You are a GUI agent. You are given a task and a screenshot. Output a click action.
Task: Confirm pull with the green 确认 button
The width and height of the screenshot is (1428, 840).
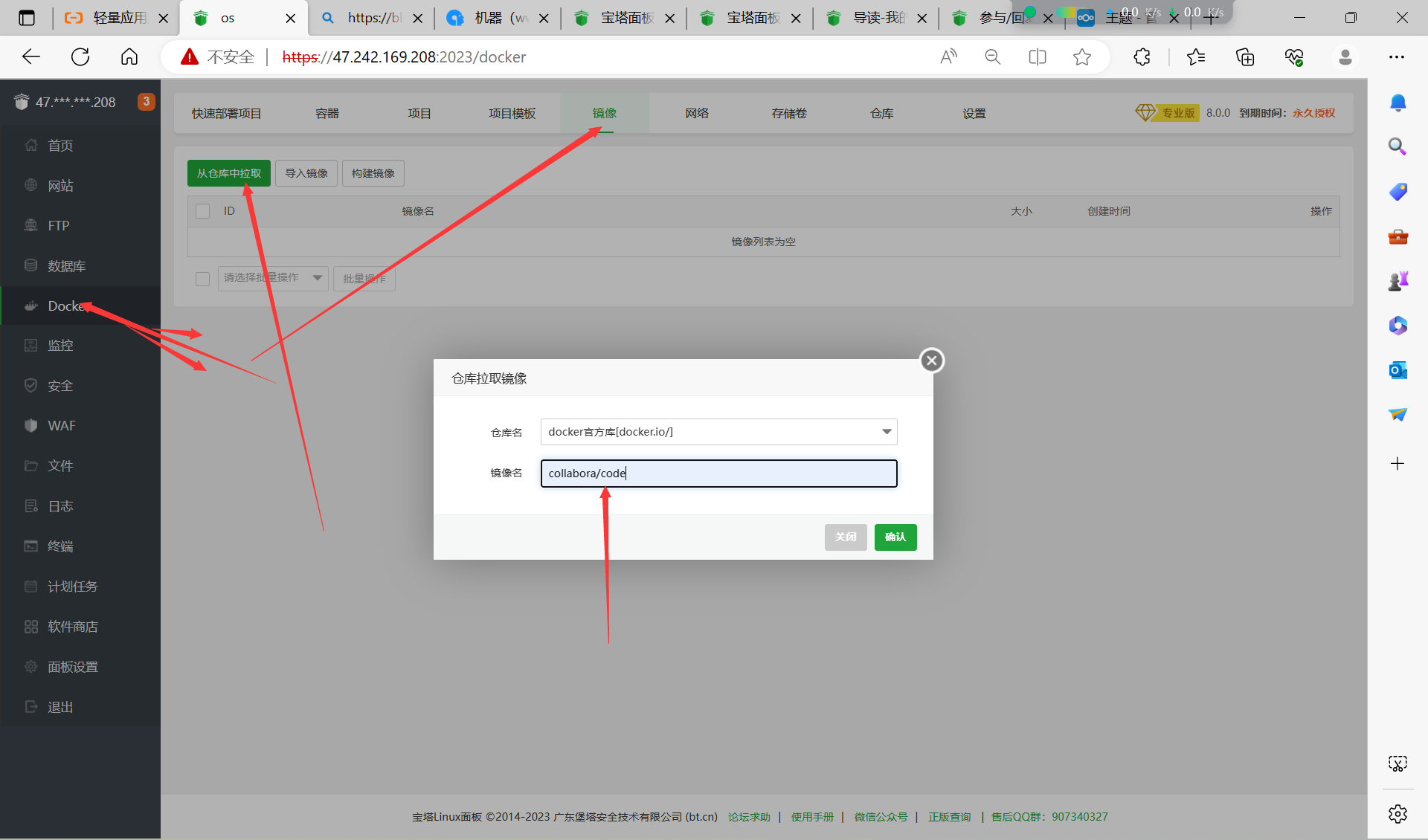click(895, 537)
